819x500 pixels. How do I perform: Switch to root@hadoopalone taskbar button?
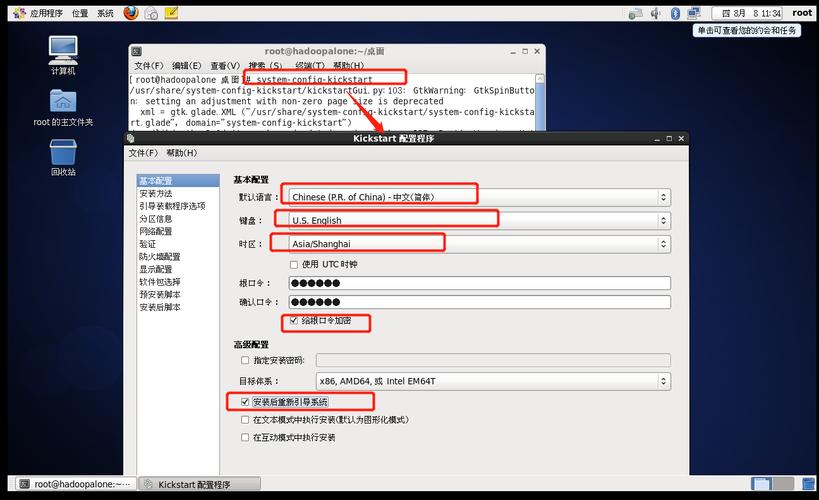76,484
